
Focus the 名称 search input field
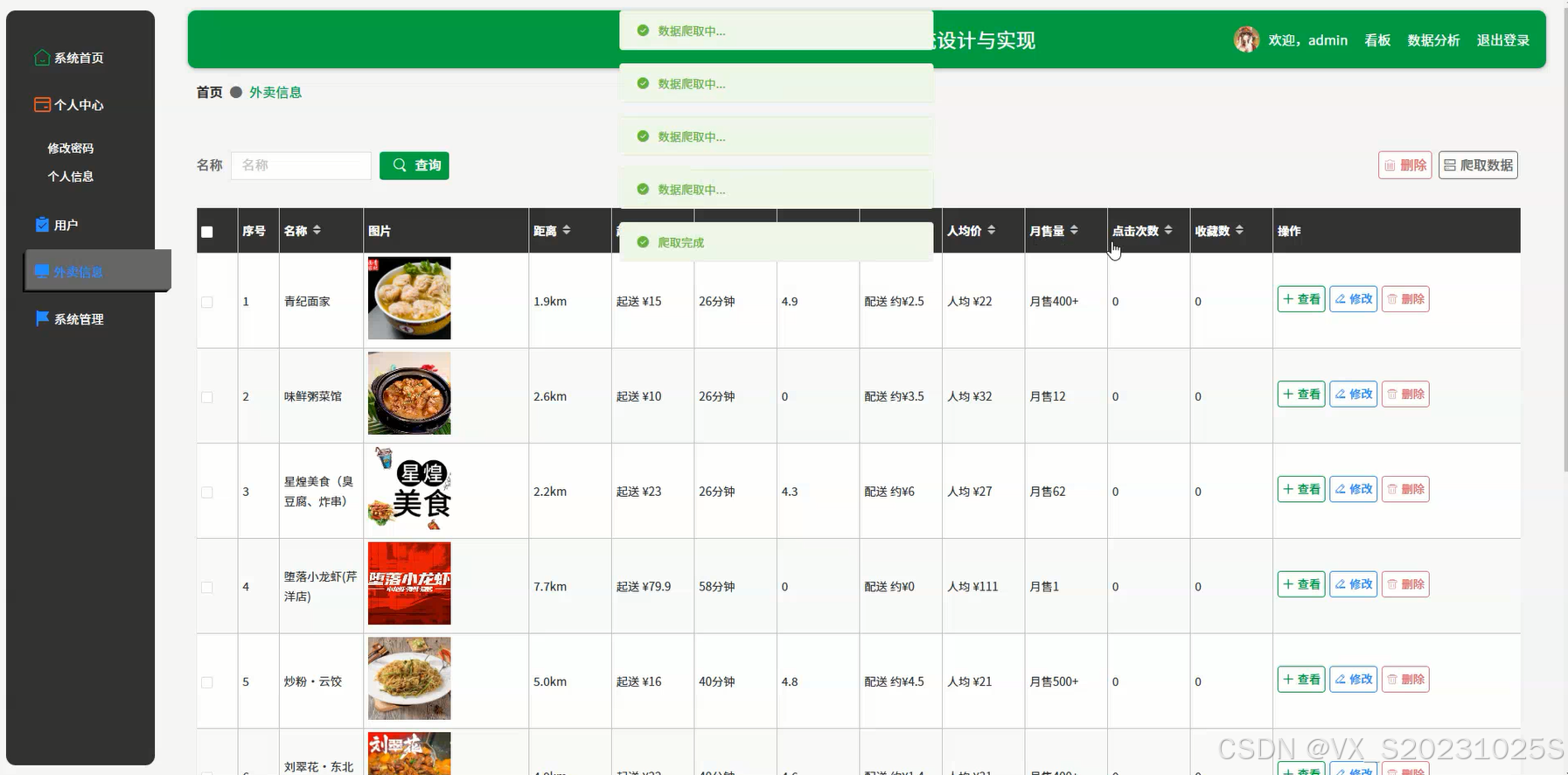[301, 165]
